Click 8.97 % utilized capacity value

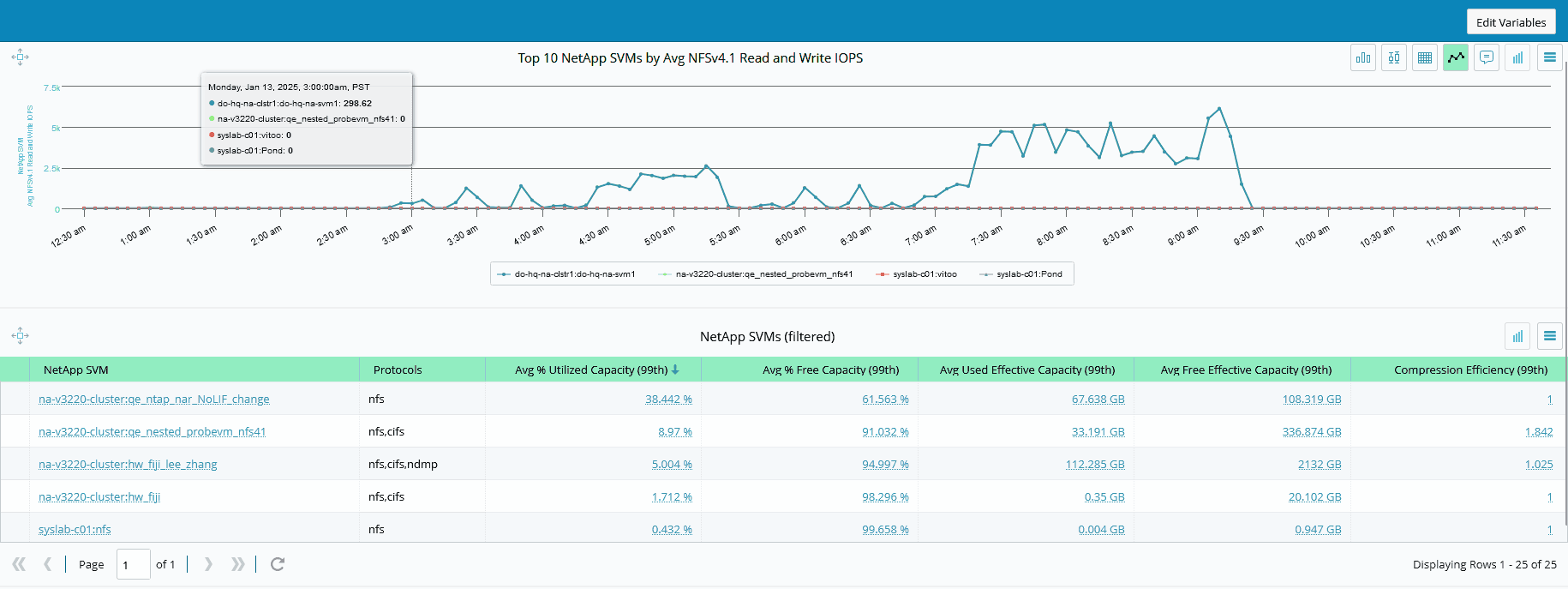[x=675, y=431]
